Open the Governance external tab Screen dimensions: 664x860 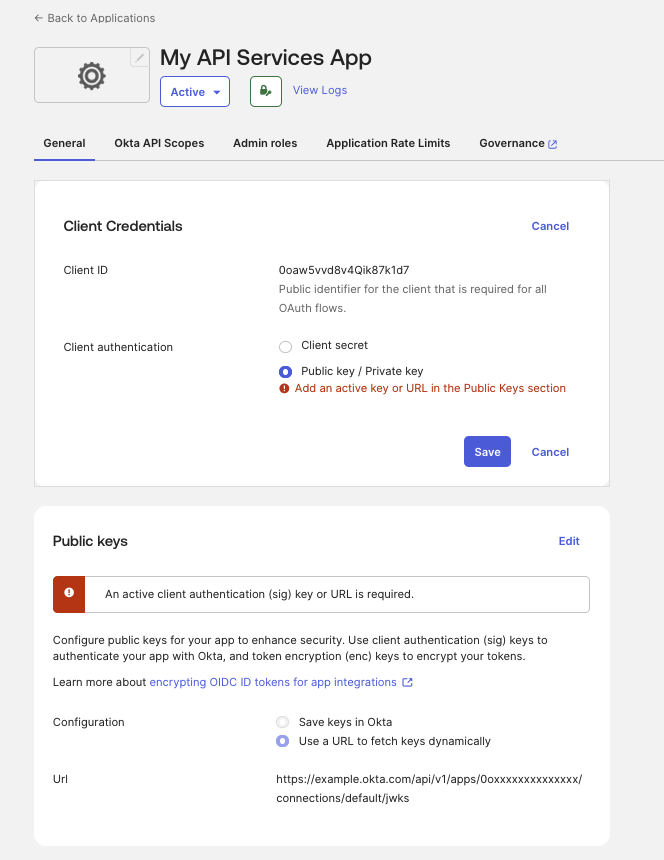[518, 143]
